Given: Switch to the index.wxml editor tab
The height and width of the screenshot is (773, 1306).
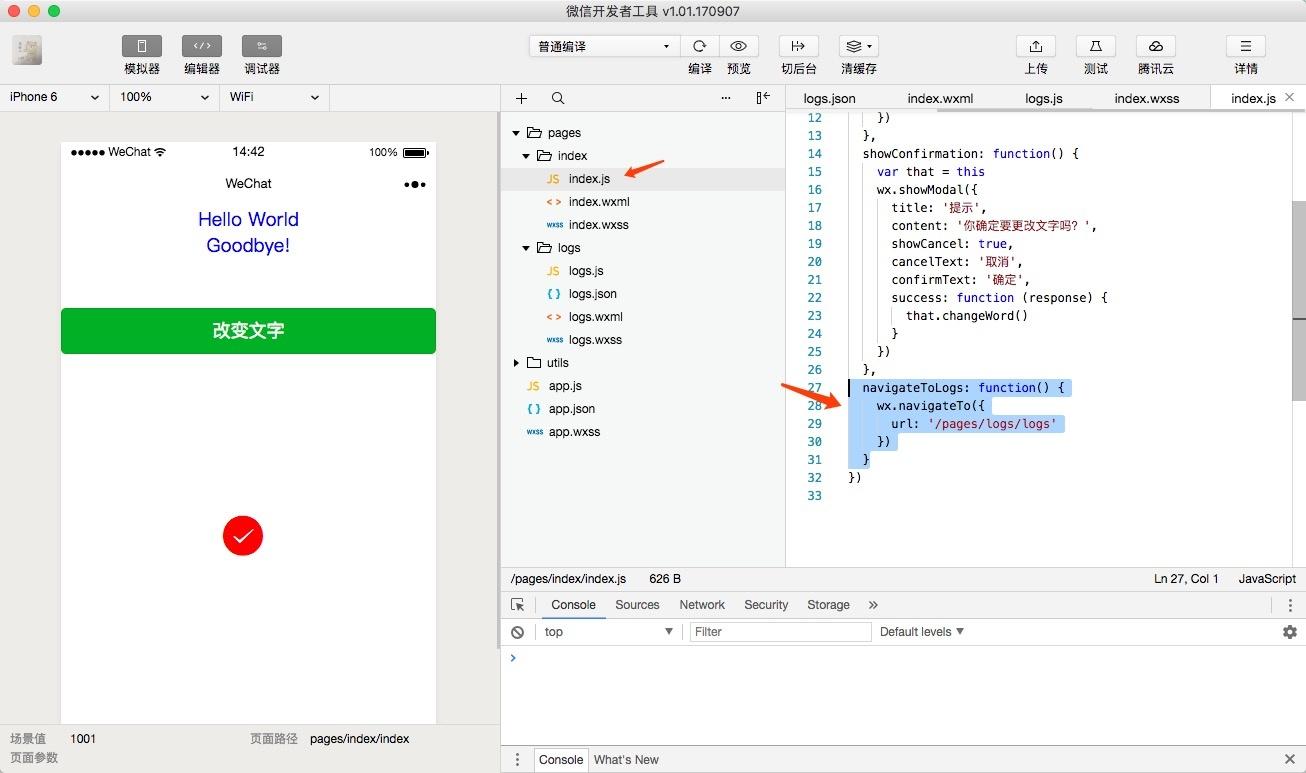Looking at the screenshot, I should (940, 98).
